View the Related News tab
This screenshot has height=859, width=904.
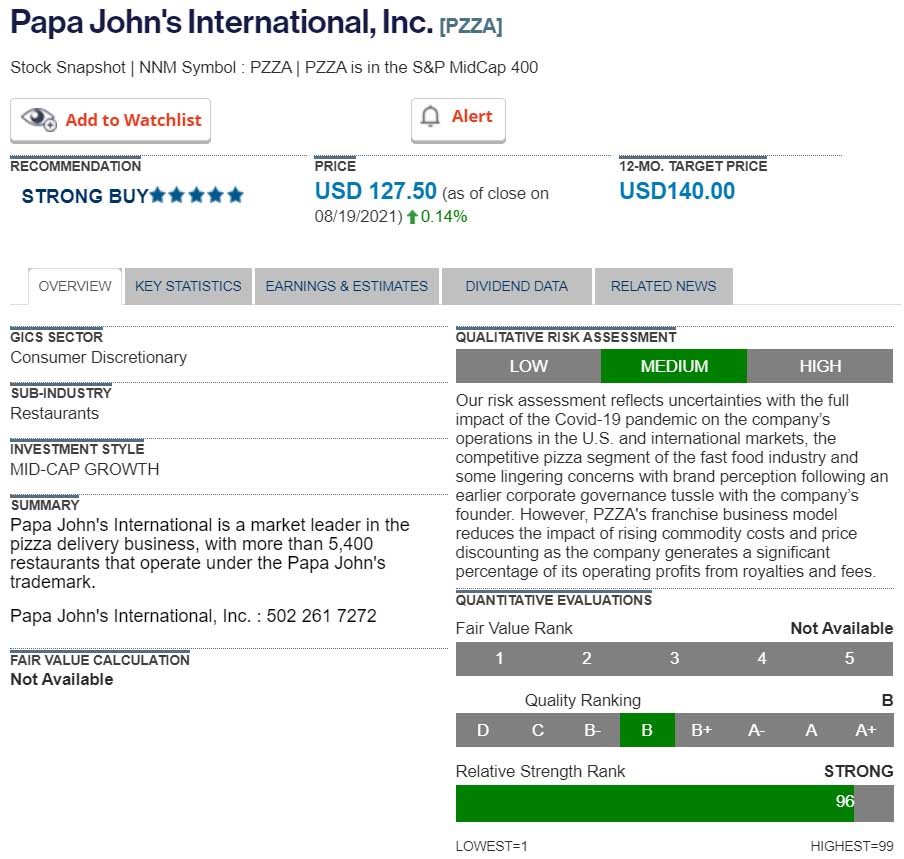(663, 286)
